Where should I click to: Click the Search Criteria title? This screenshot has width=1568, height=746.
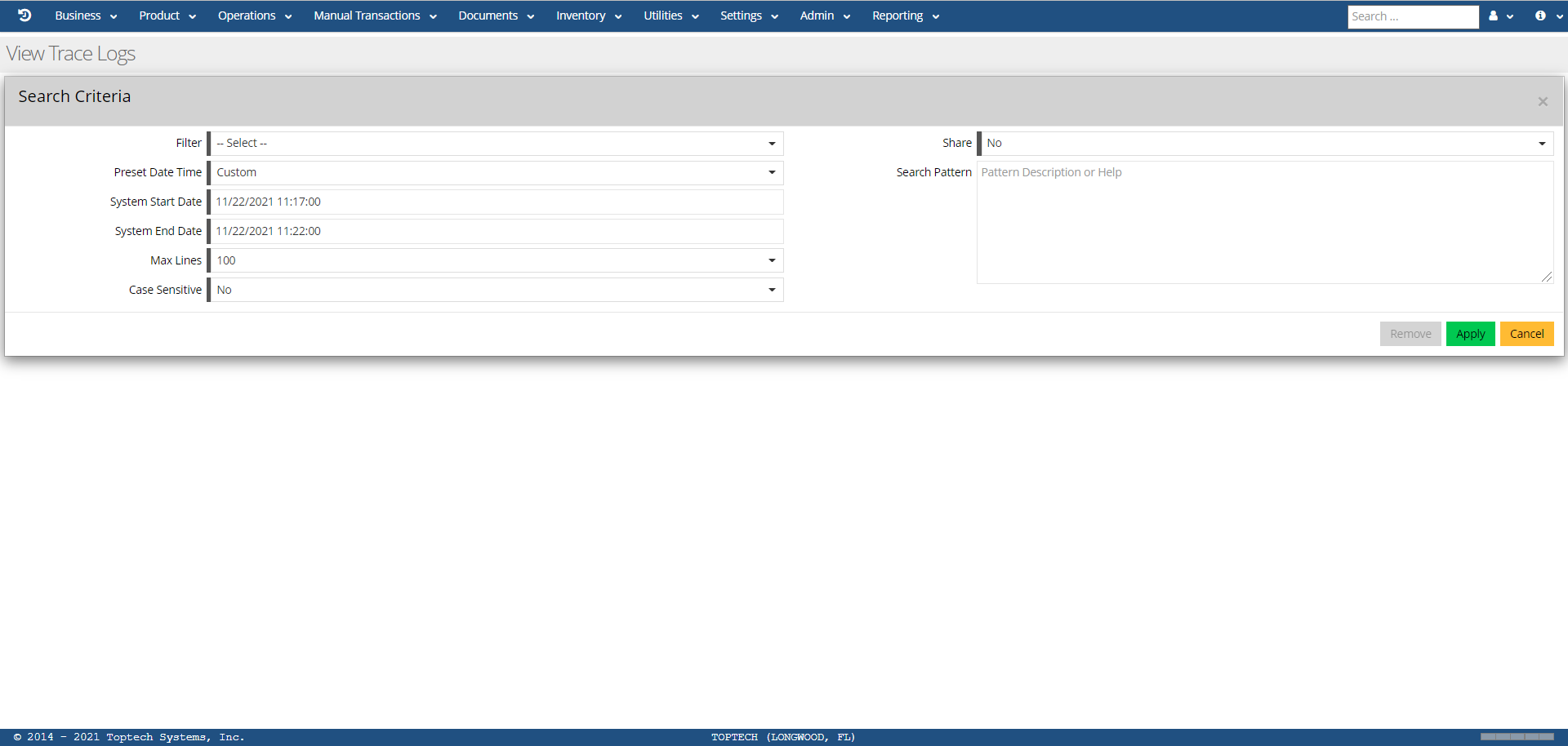click(74, 96)
